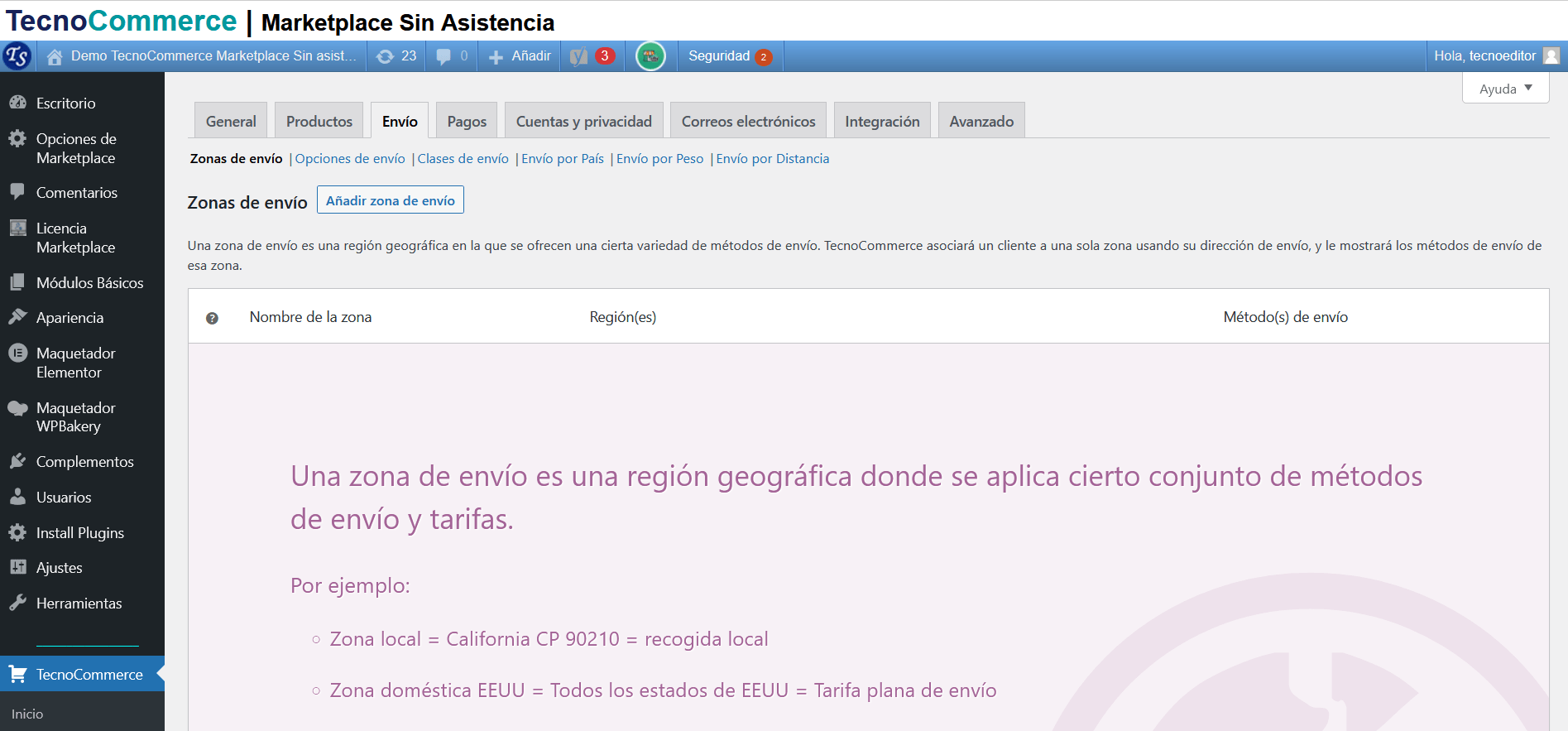Click the user avatar next to Hola, tecnoeditor

coord(1551,55)
